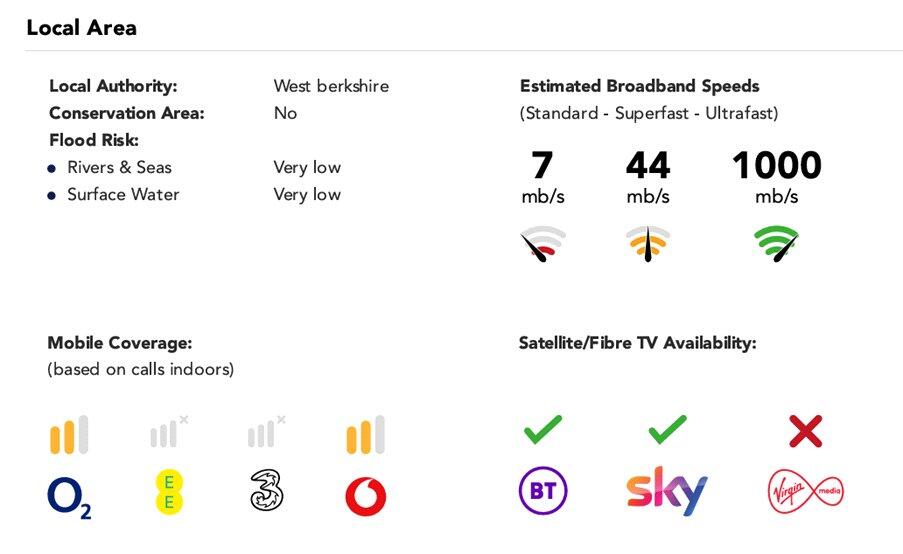This screenshot has width=903, height=554.
Task: Click the Vodafone signal strength bars
Action: pos(365,435)
